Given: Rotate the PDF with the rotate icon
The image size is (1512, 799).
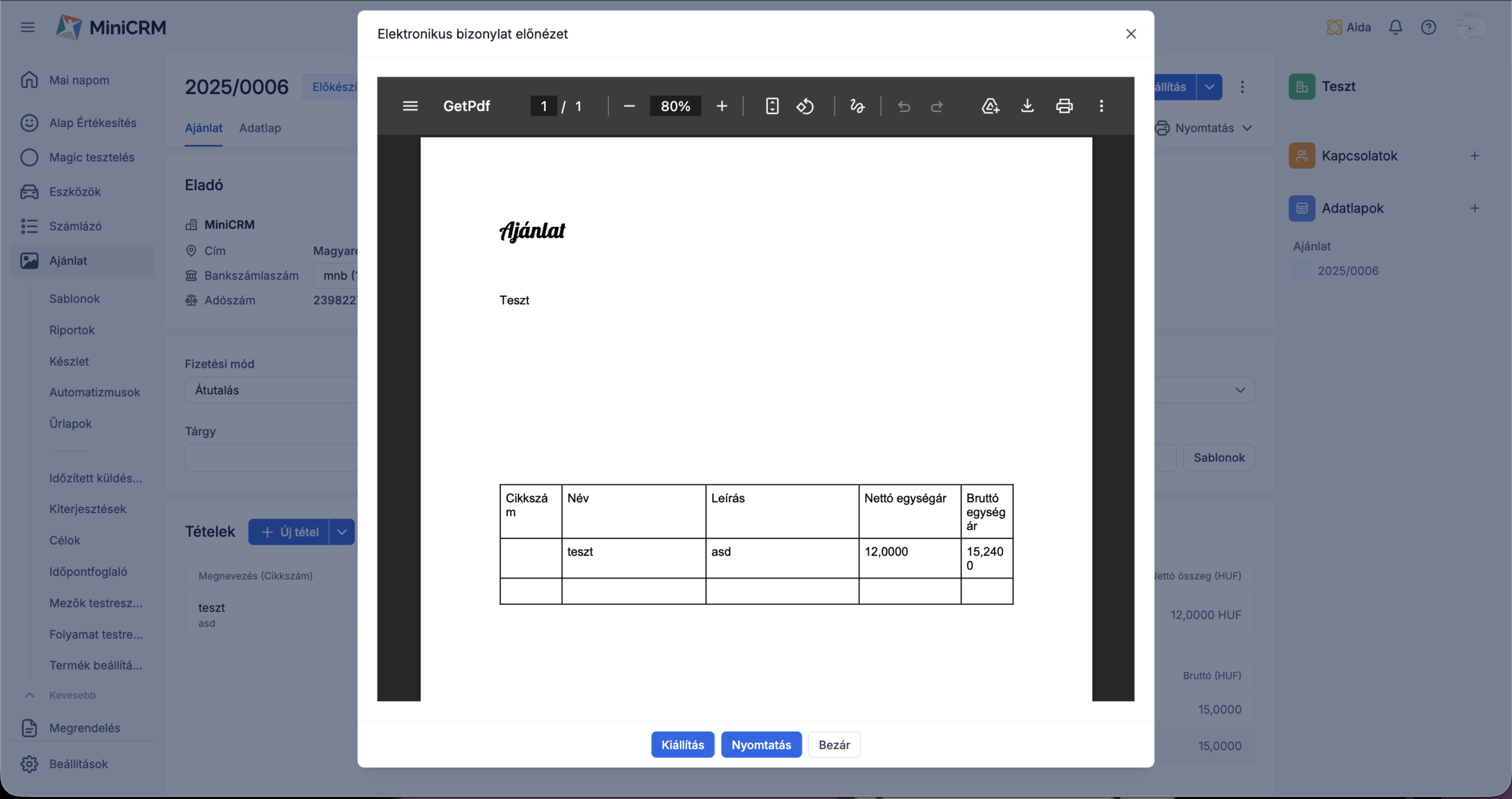Looking at the screenshot, I should (x=805, y=106).
